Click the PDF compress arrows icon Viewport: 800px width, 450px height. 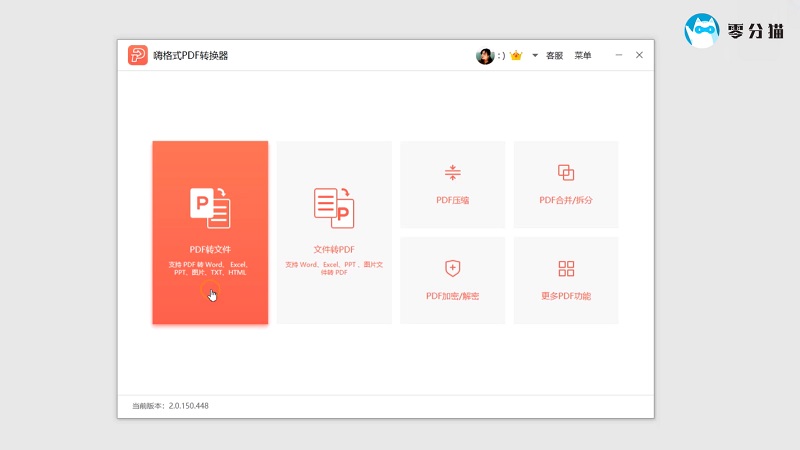(x=453, y=172)
